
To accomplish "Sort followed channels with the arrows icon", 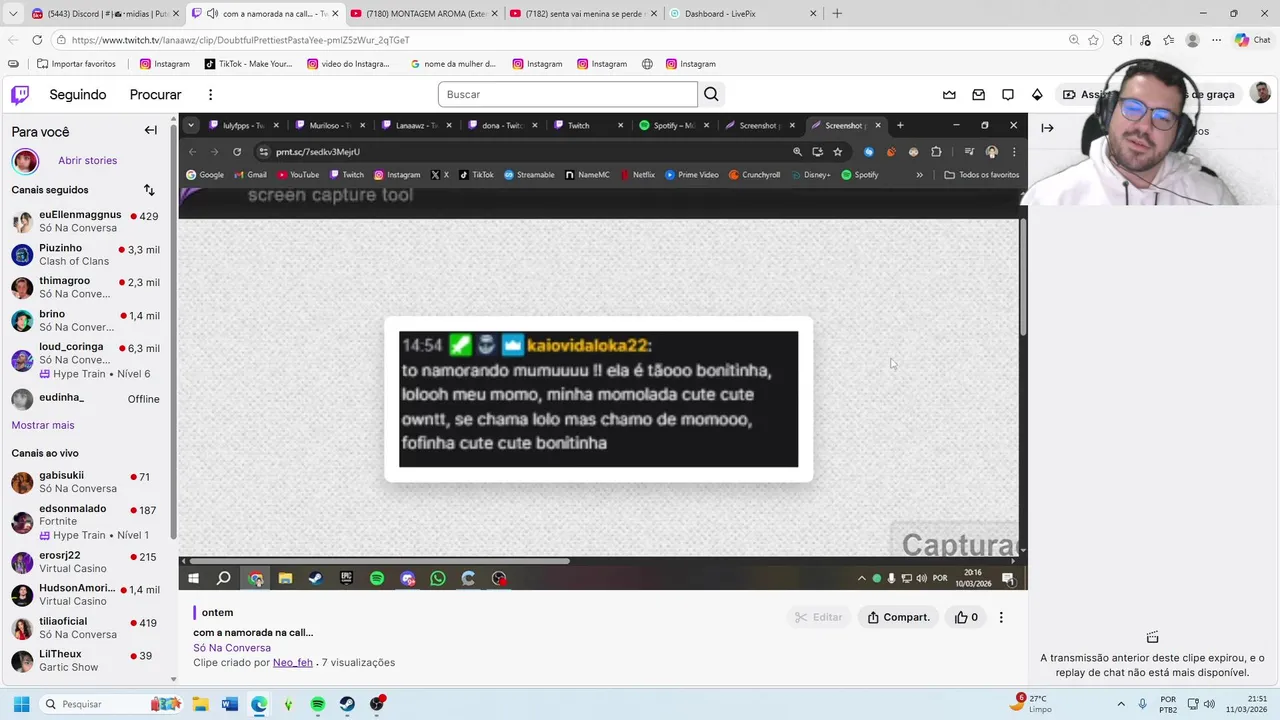I will coord(149,190).
